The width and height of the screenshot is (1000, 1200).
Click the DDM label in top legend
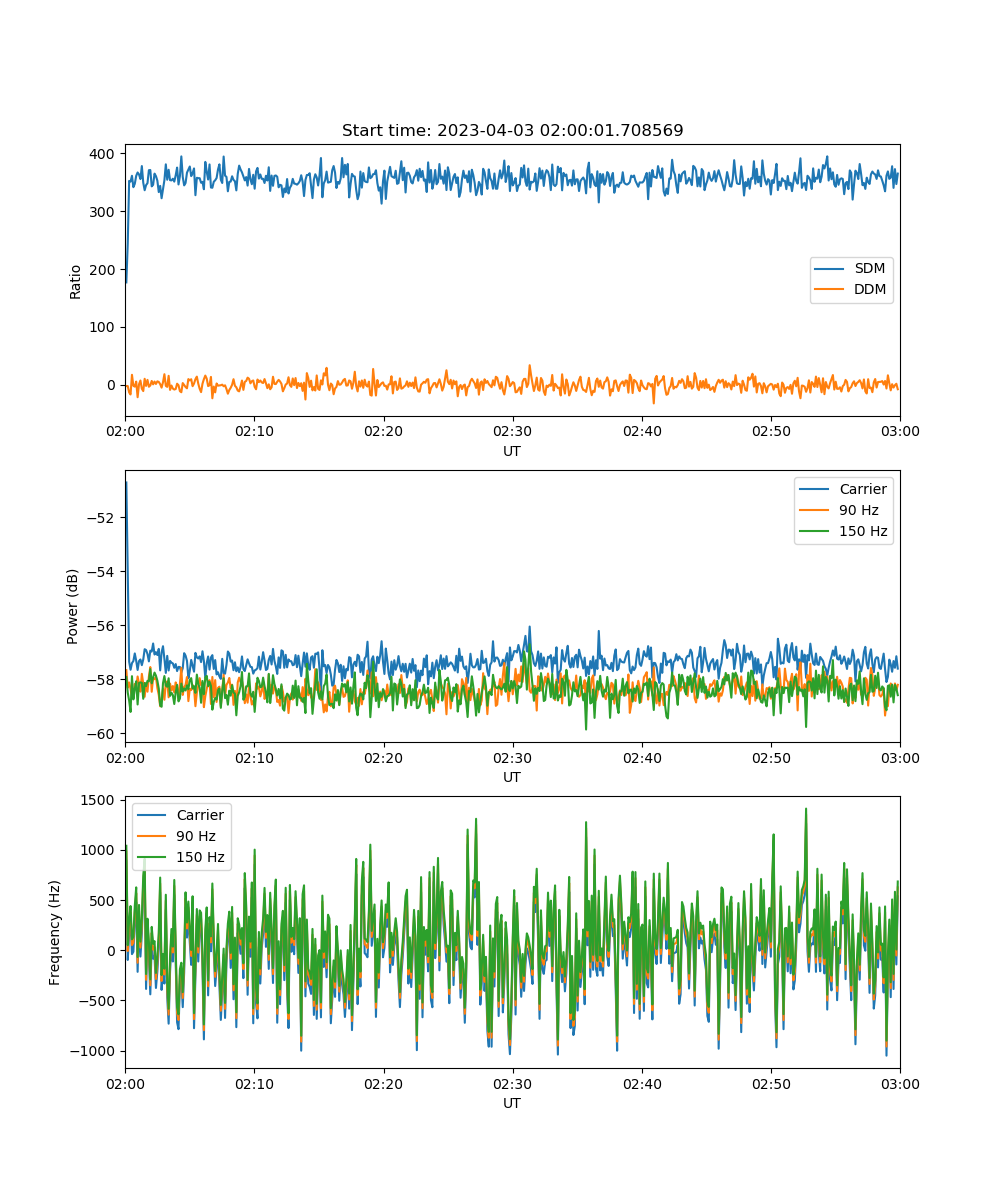click(870, 290)
